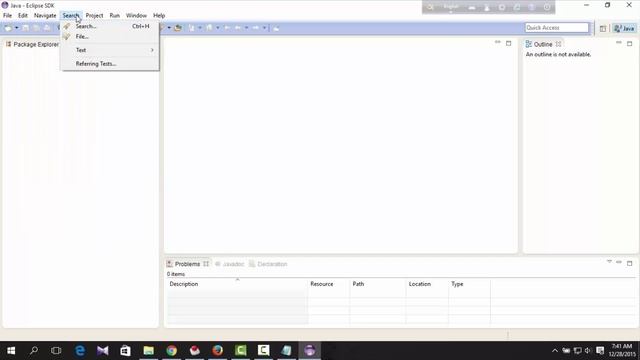Viewport: 640px width, 360px height.
Task: Select the Package Explorer tab
Action: click(32, 44)
